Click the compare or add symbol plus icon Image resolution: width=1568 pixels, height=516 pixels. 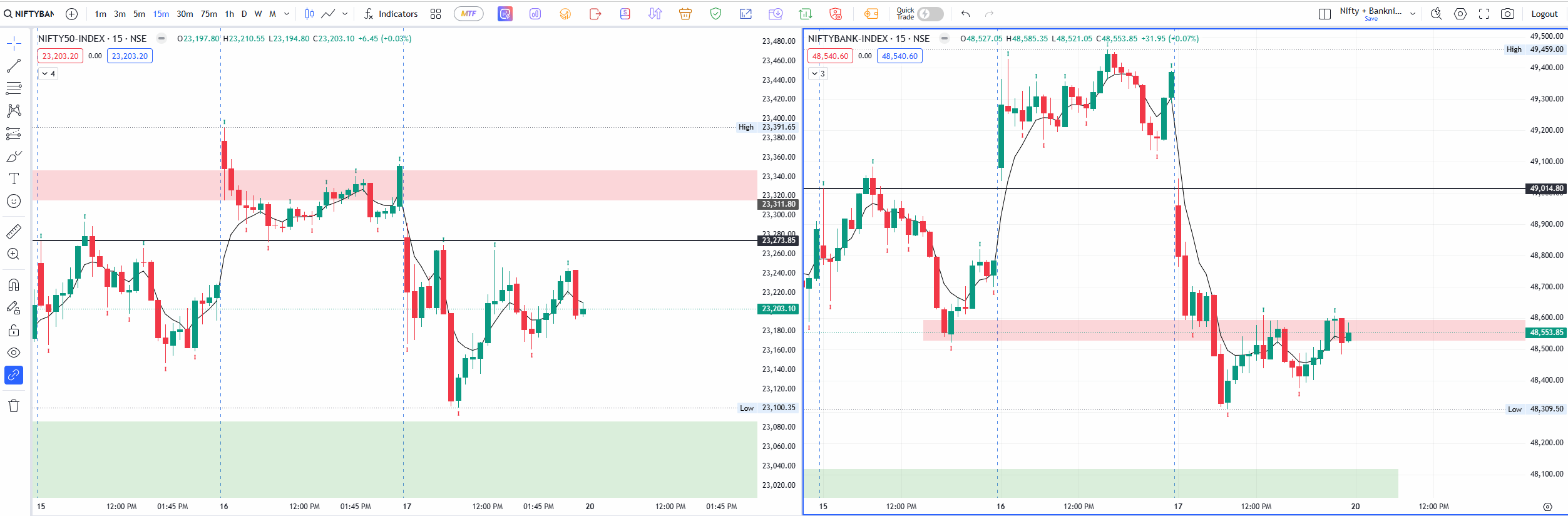pyautogui.click(x=72, y=14)
